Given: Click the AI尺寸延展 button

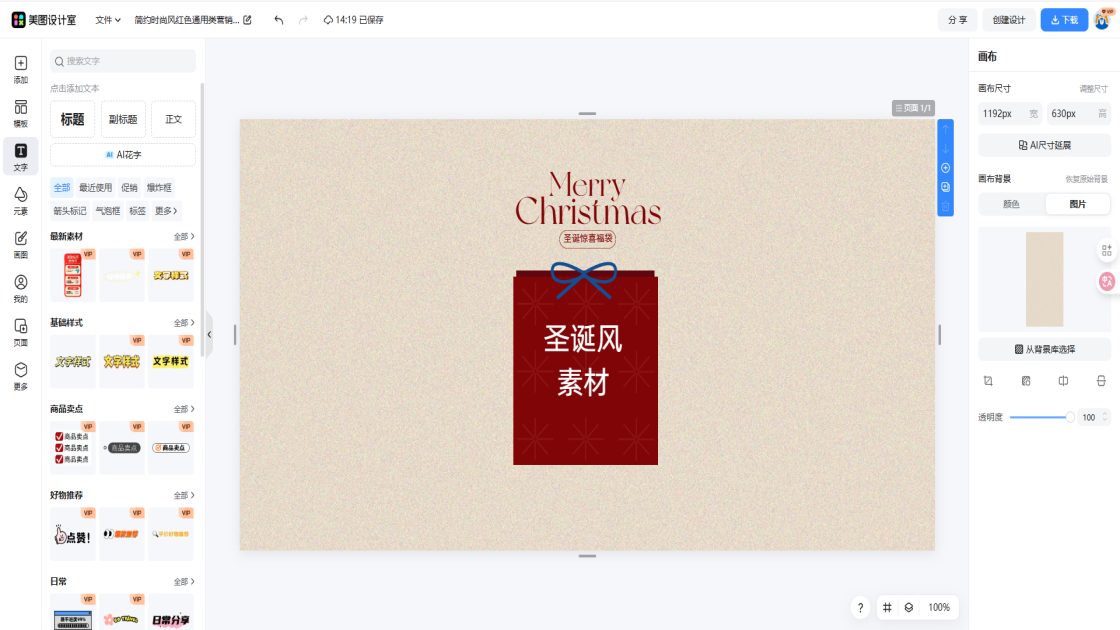Looking at the screenshot, I should click(1044, 145).
